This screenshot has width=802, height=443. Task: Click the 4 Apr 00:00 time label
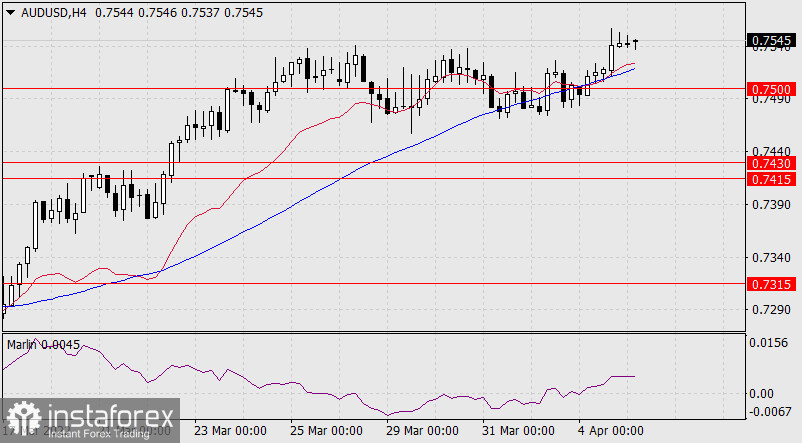pyautogui.click(x=612, y=432)
